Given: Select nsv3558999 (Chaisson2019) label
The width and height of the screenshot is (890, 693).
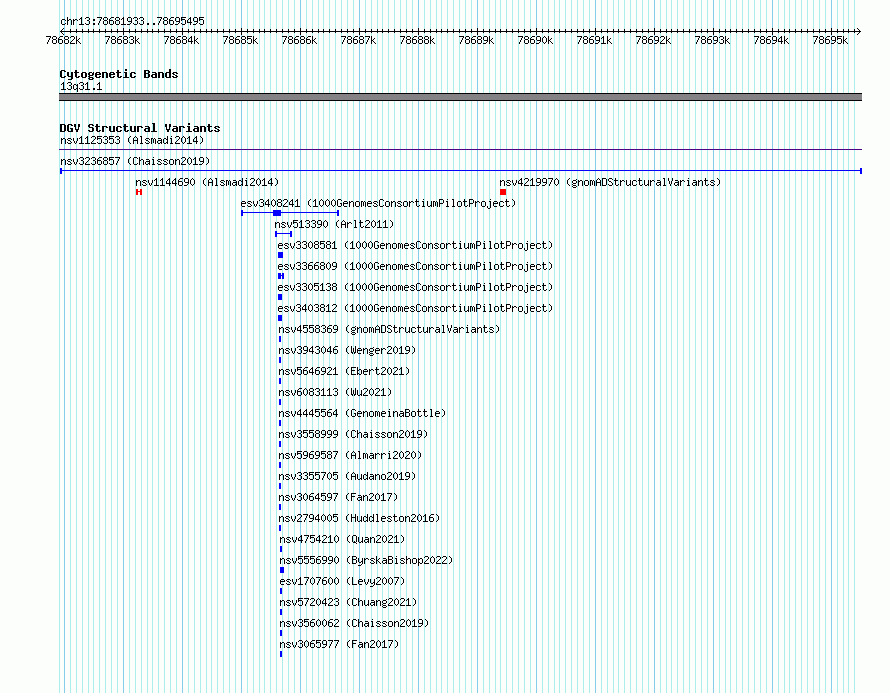Looking at the screenshot, I should tap(353, 434).
